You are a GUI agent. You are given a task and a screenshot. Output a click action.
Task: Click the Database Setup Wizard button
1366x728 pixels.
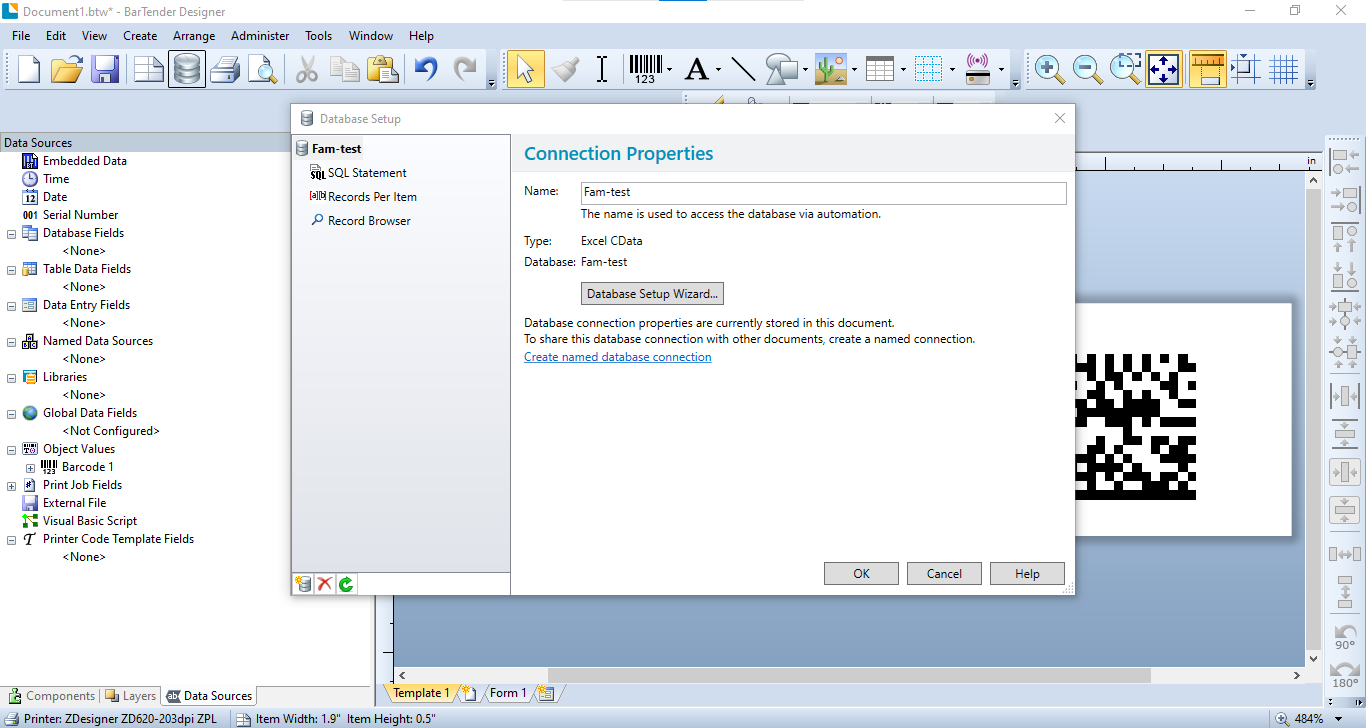652,294
